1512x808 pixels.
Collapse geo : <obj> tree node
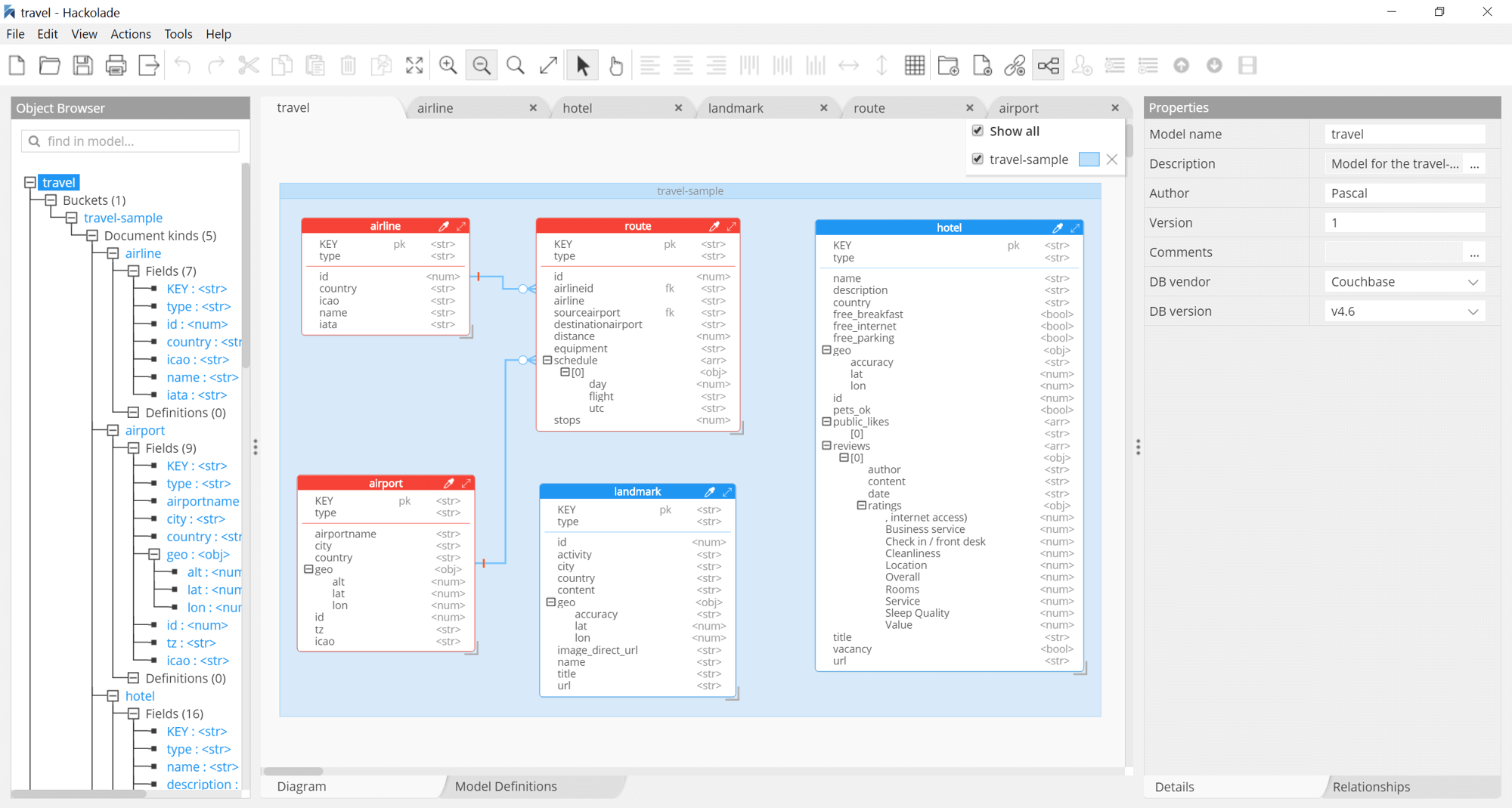click(x=154, y=554)
